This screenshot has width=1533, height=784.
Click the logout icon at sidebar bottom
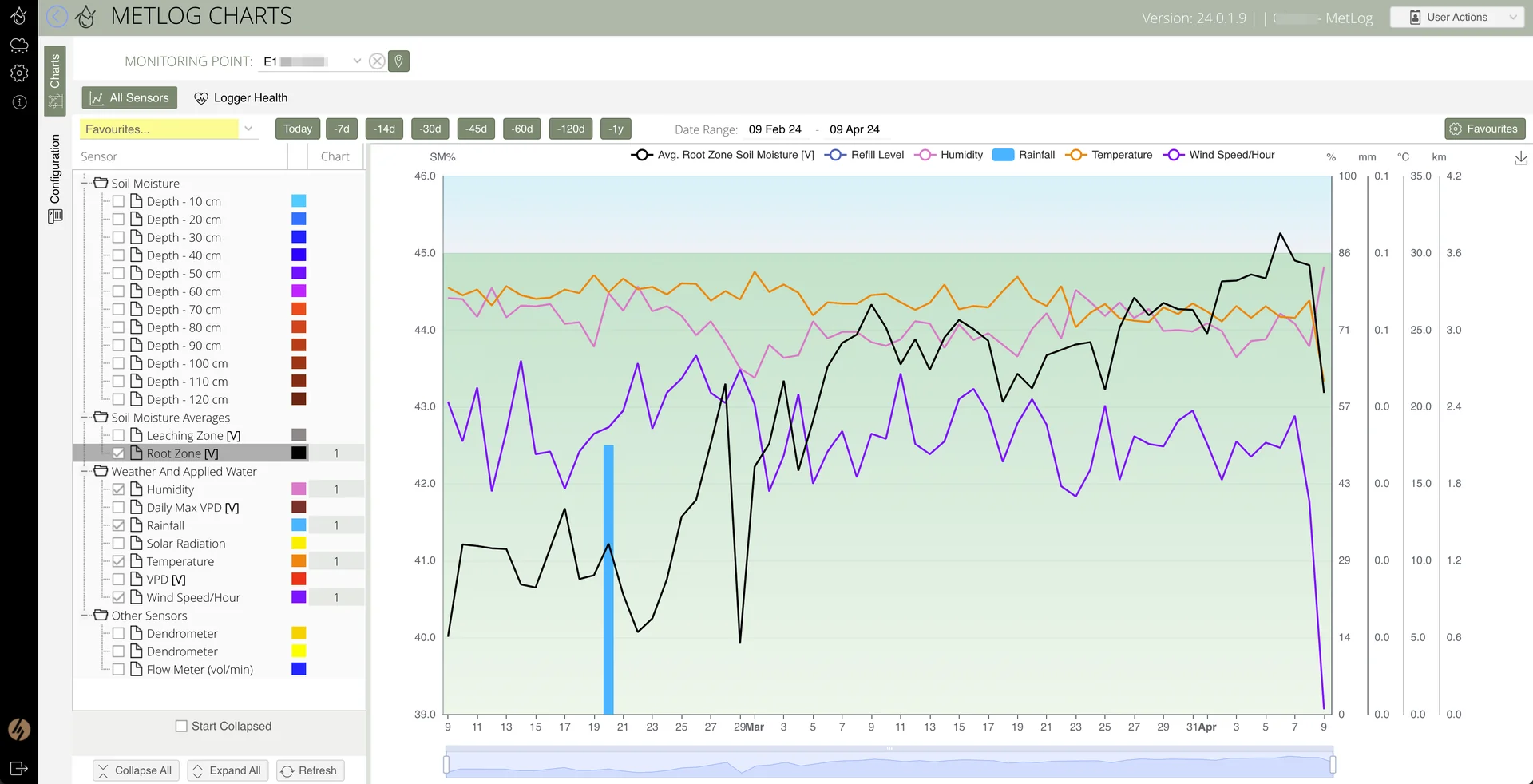coord(19,769)
